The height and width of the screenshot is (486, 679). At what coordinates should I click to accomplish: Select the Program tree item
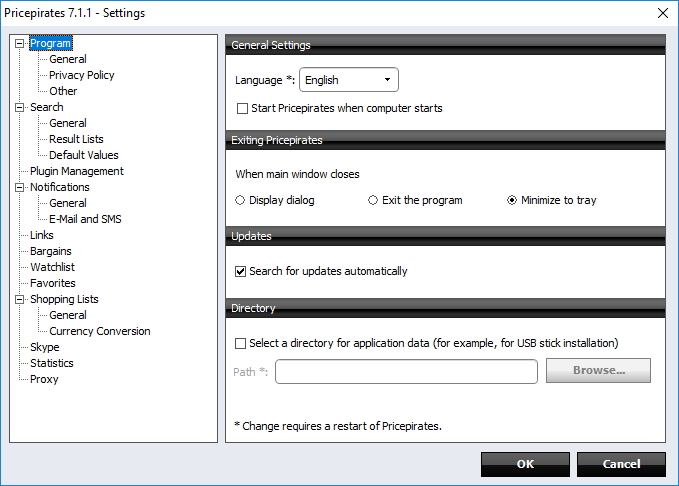click(x=51, y=43)
